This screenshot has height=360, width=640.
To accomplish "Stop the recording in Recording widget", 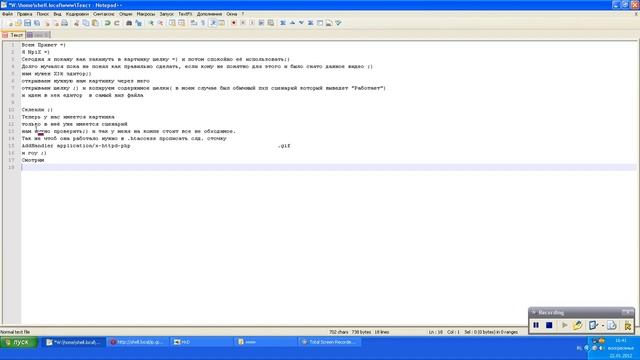I will coord(549,325).
